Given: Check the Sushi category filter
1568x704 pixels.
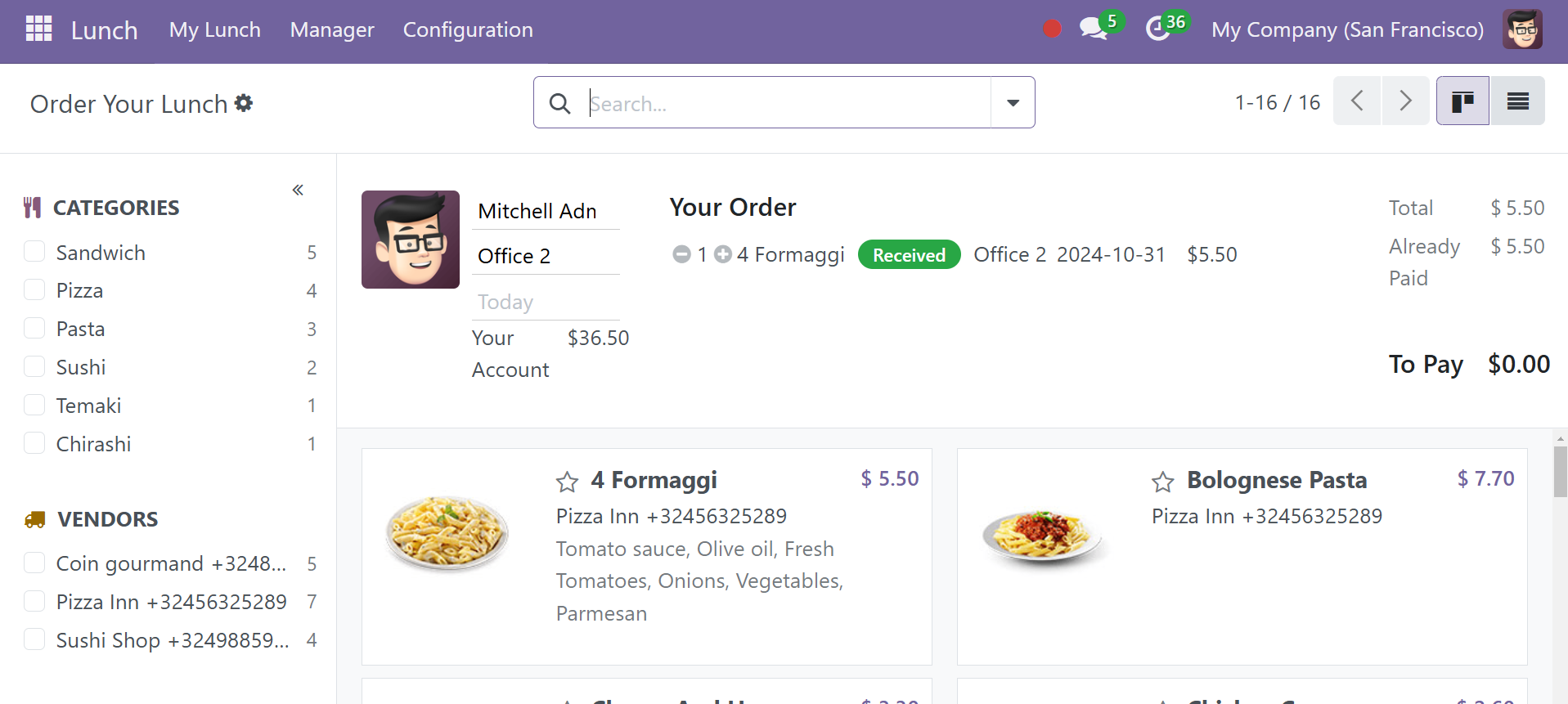Looking at the screenshot, I should click(34, 365).
